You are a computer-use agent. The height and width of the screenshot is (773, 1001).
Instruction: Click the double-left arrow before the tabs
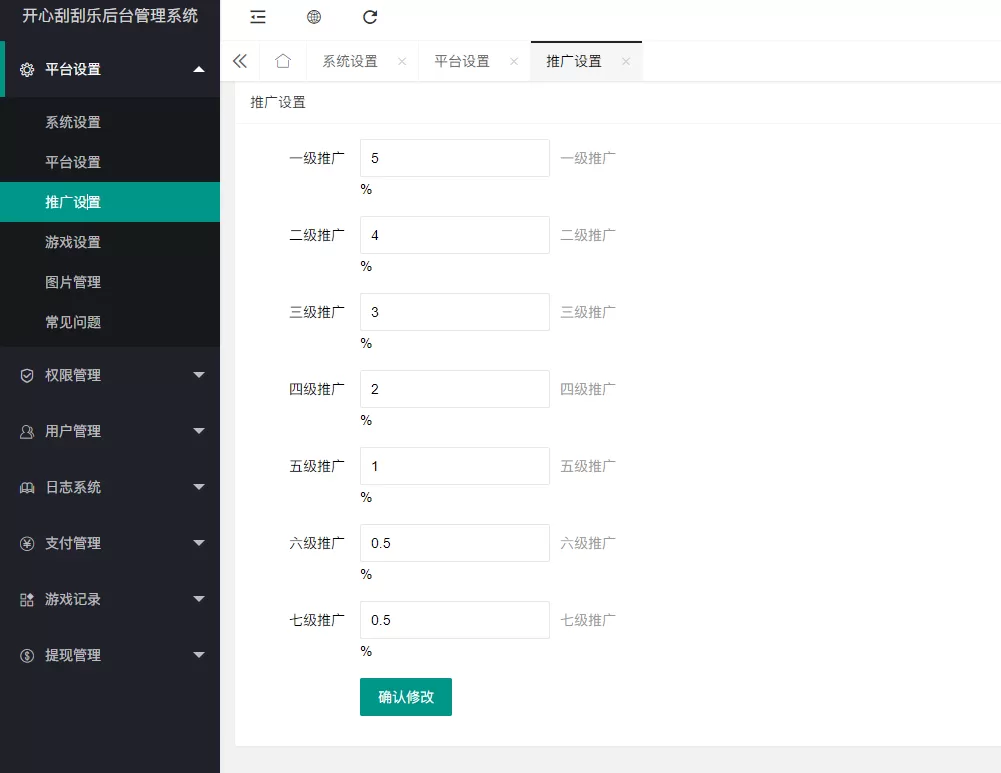(x=239, y=61)
